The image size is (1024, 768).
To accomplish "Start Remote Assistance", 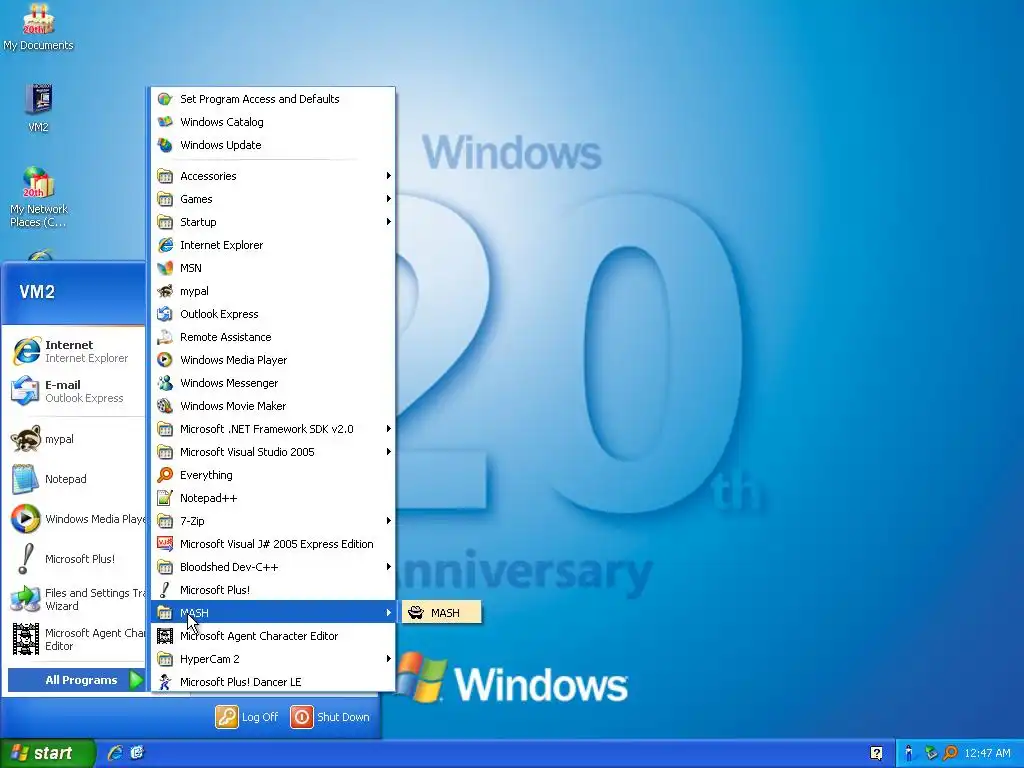I will (x=273, y=337).
